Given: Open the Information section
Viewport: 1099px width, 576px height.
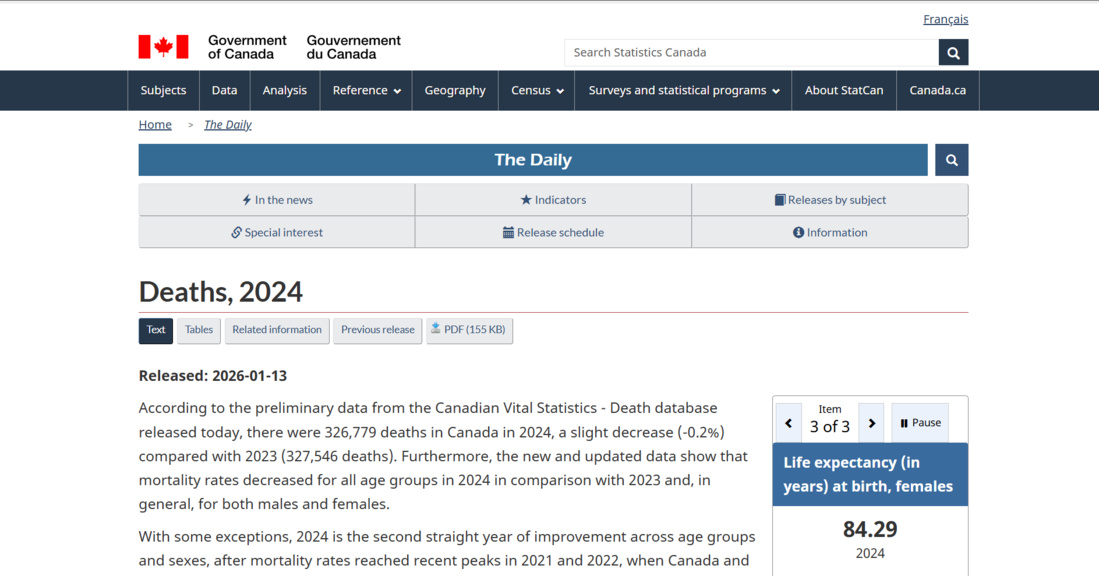Looking at the screenshot, I should tap(829, 232).
